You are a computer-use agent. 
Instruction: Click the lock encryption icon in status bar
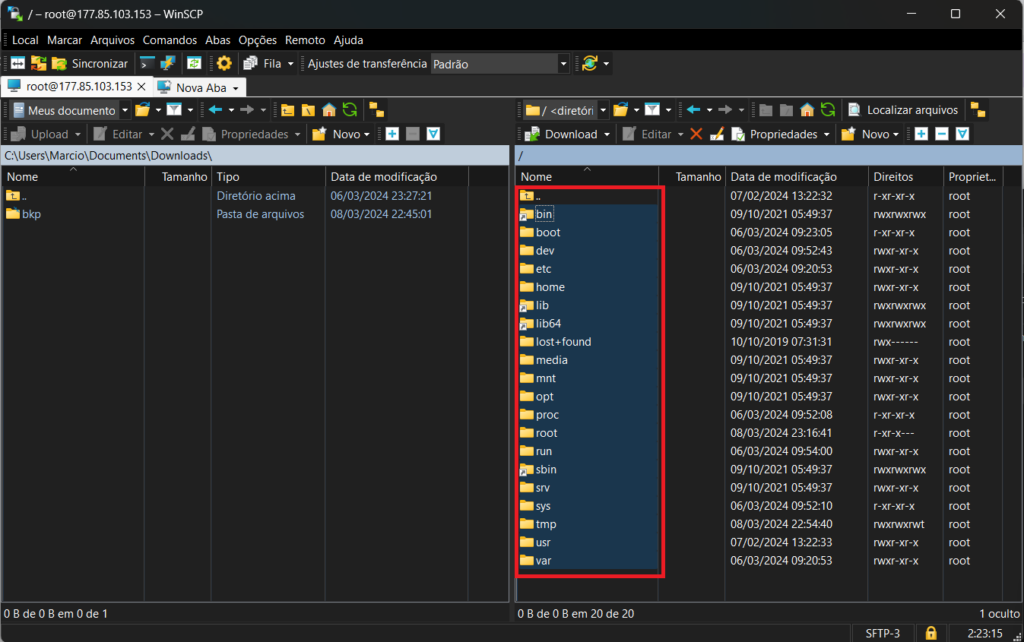pos(931,633)
